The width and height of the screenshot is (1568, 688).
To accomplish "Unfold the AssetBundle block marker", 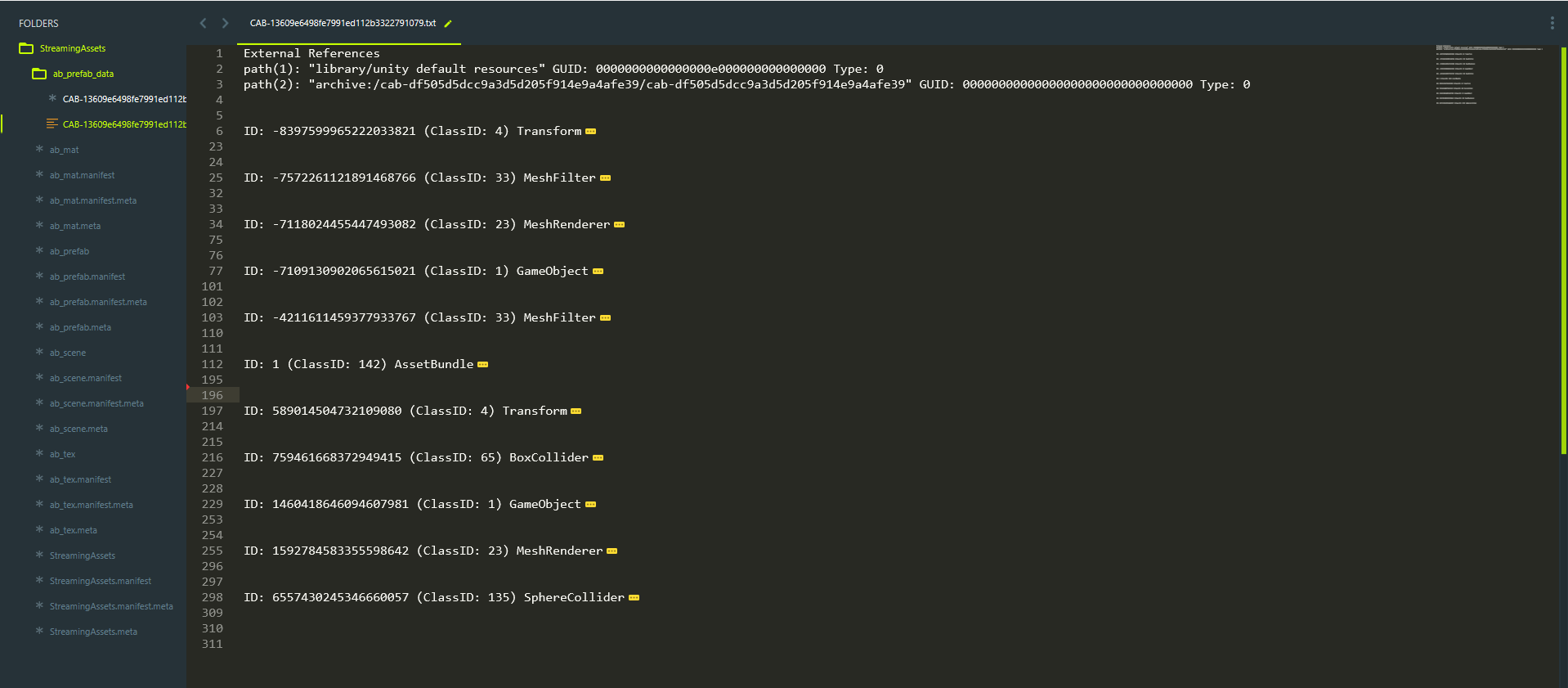I will 482,365.
